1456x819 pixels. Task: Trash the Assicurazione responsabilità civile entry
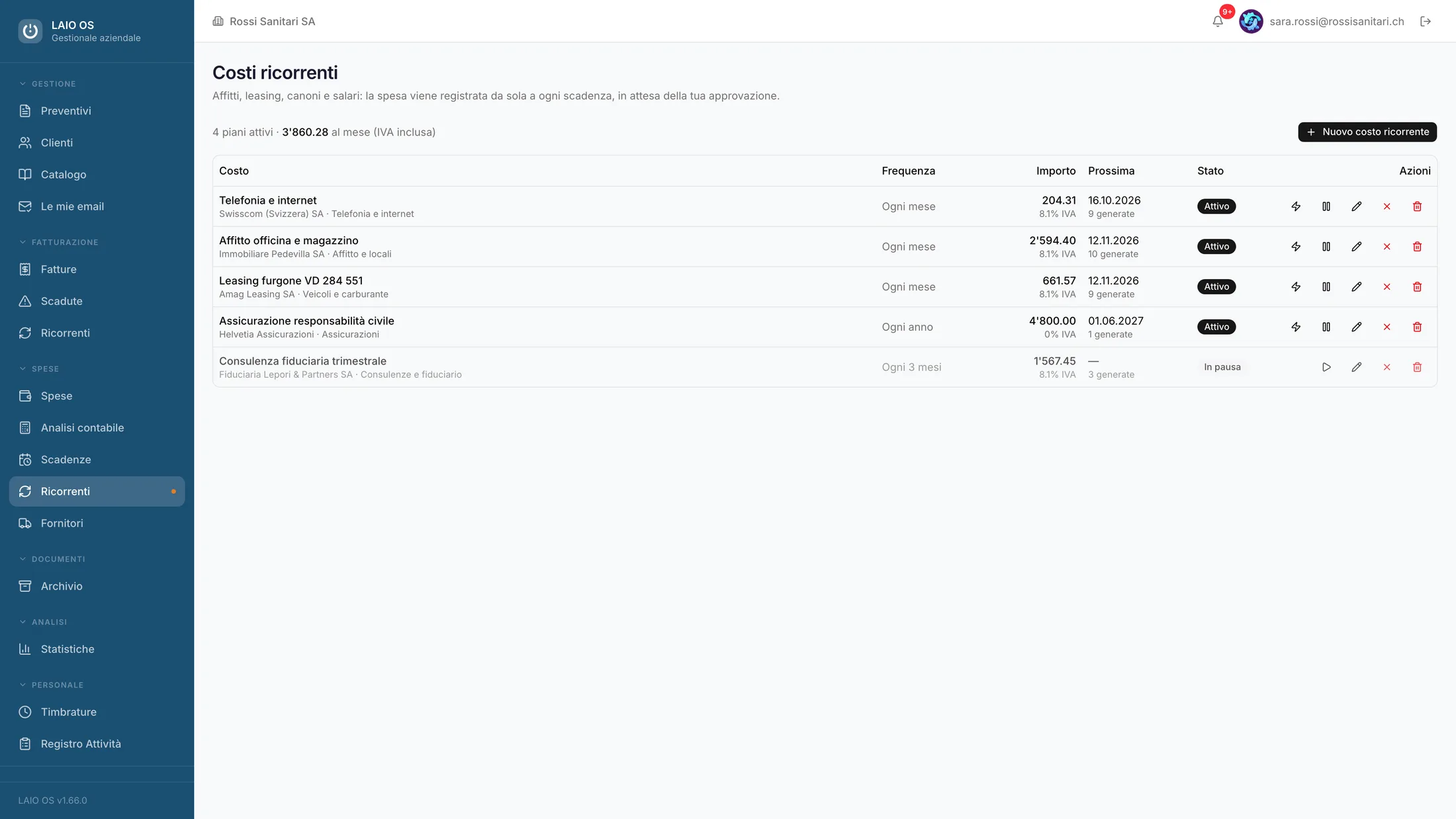1418,327
